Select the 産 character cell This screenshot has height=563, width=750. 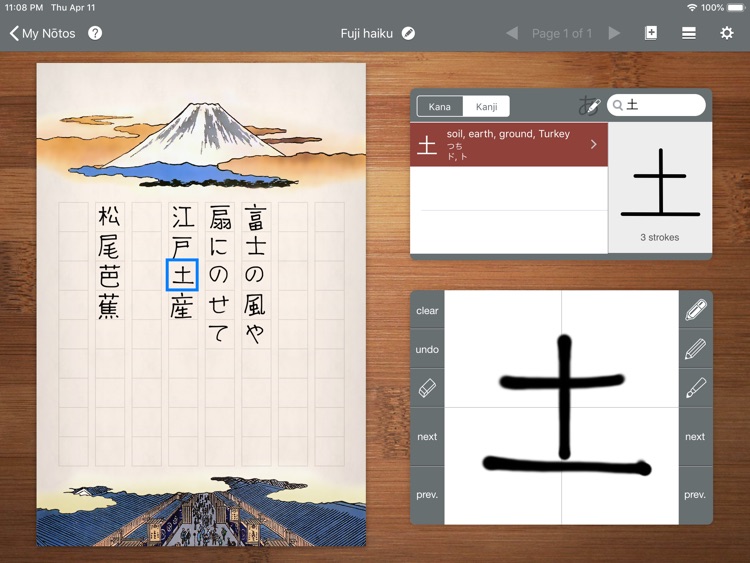tap(183, 305)
